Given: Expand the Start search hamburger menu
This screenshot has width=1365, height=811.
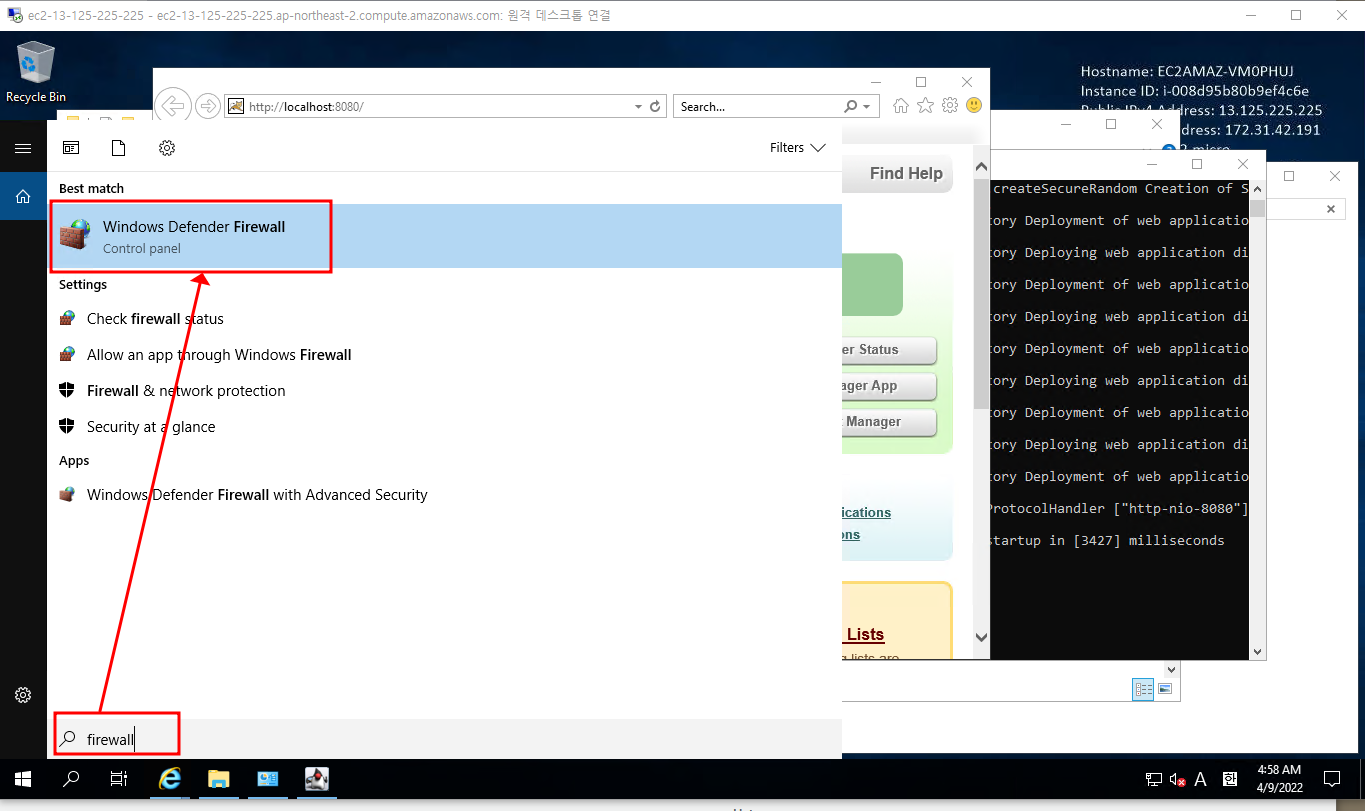Looking at the screenshot, I should (23, 148).
